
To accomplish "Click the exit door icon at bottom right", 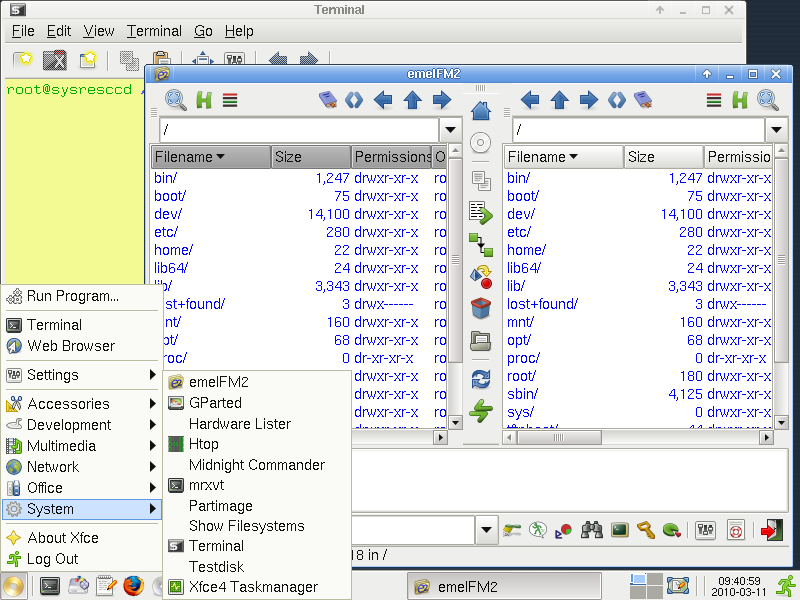I will tap(771, 530).
